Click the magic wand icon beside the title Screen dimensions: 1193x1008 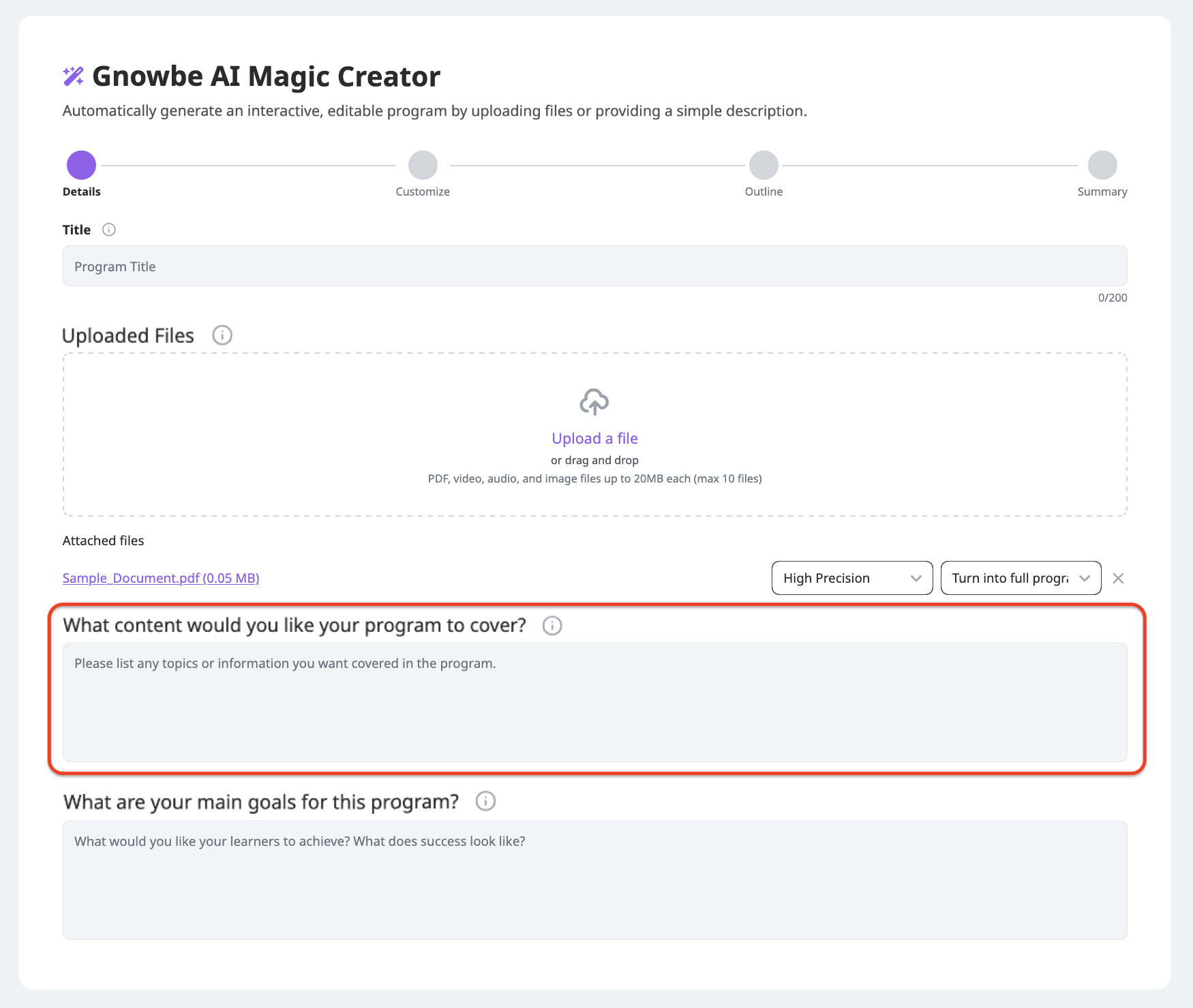pyautogui.click(x=74, y=76)
